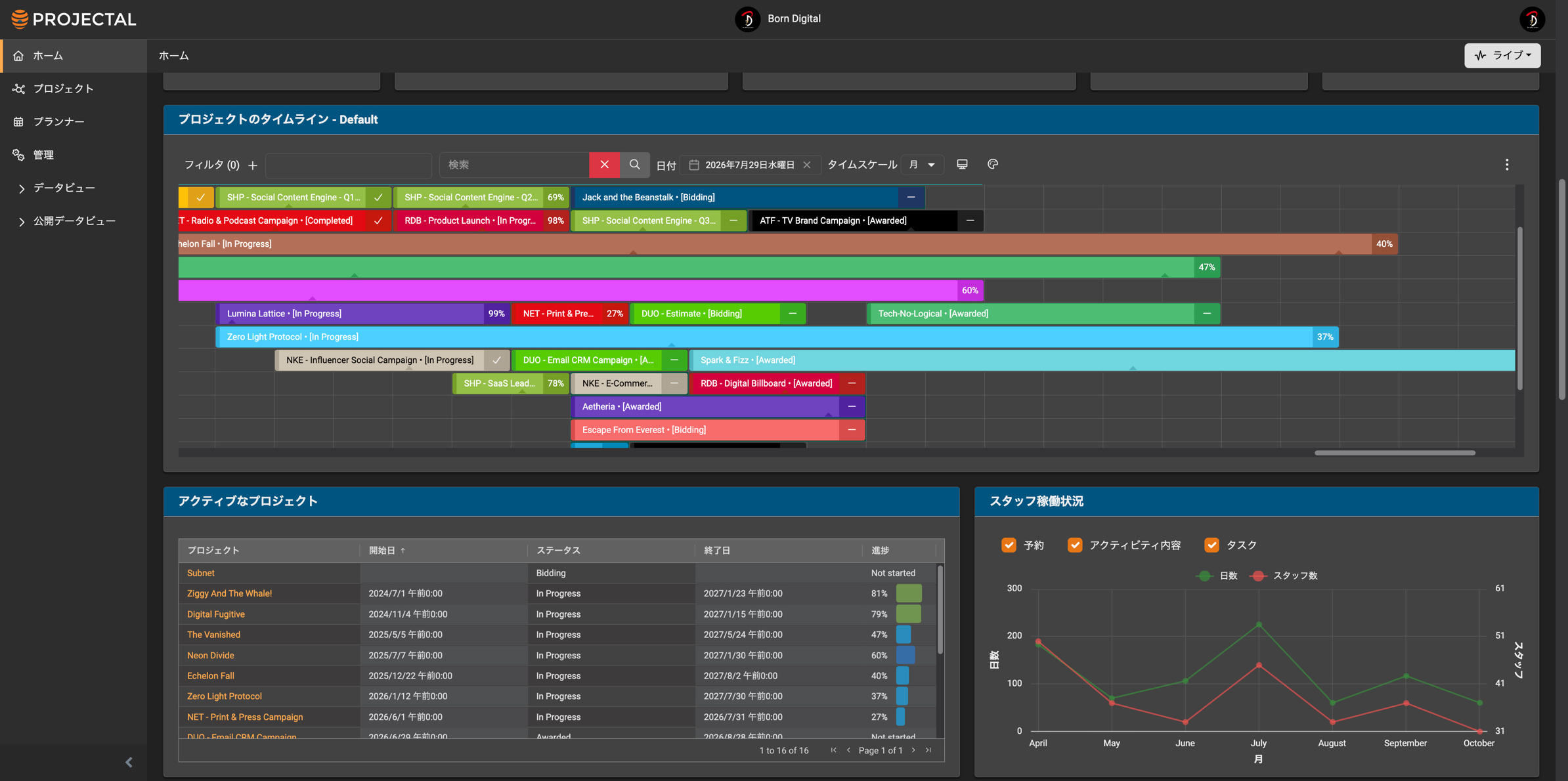The image size is (1568, 781).
Task: Disable the タスク checkbox
Action: point(1211,545)
